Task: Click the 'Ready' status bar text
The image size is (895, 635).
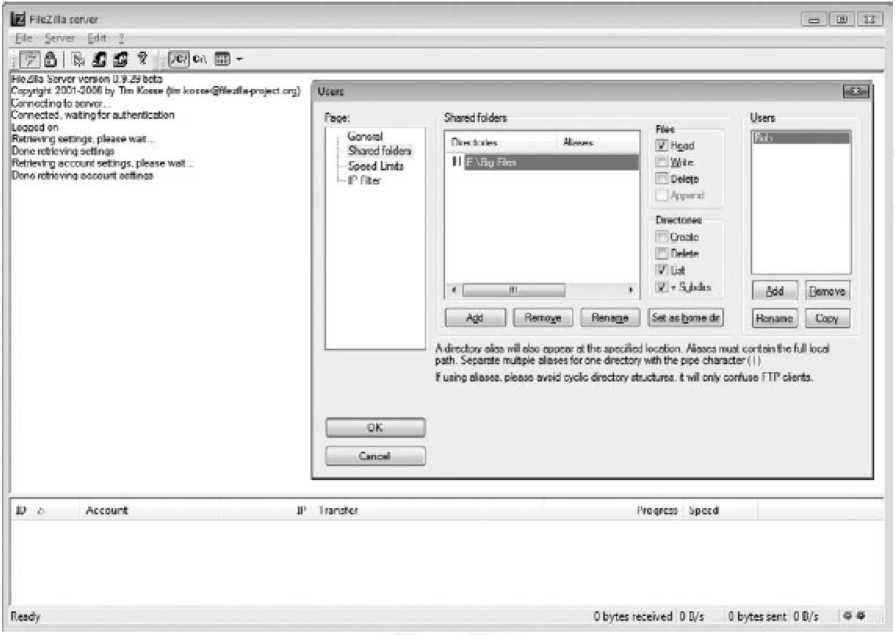Action: pyautogui.click(x=26, y=616)
